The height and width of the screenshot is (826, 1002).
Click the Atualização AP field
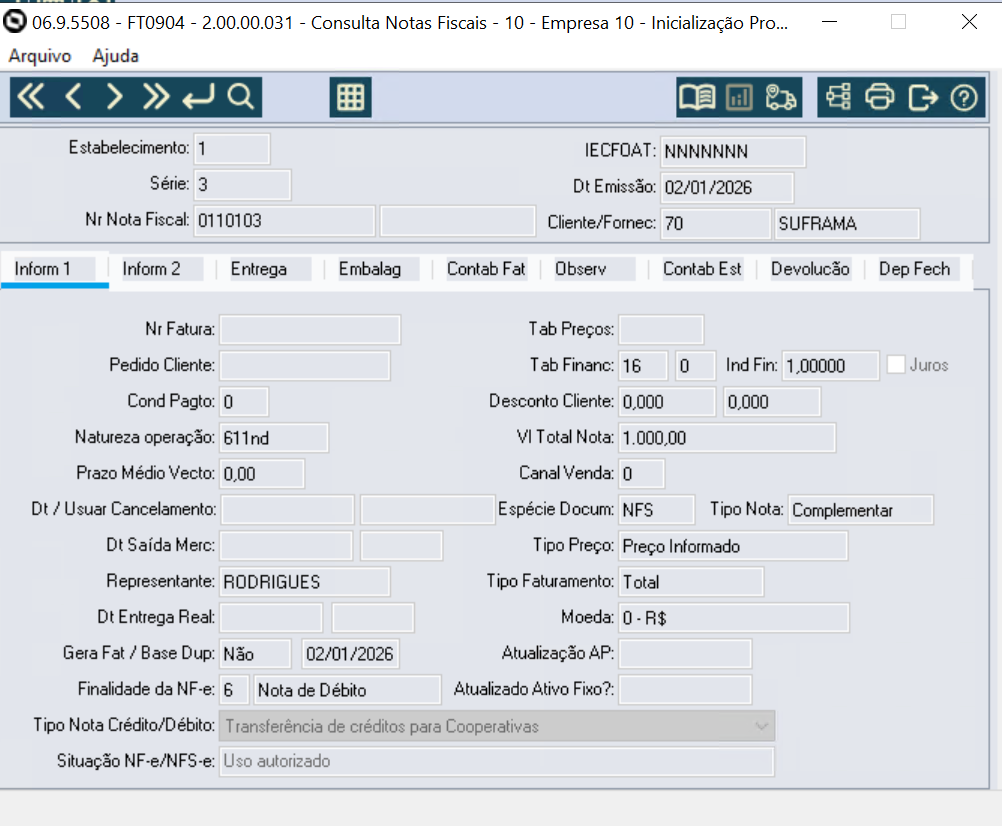tap(685, 654)
